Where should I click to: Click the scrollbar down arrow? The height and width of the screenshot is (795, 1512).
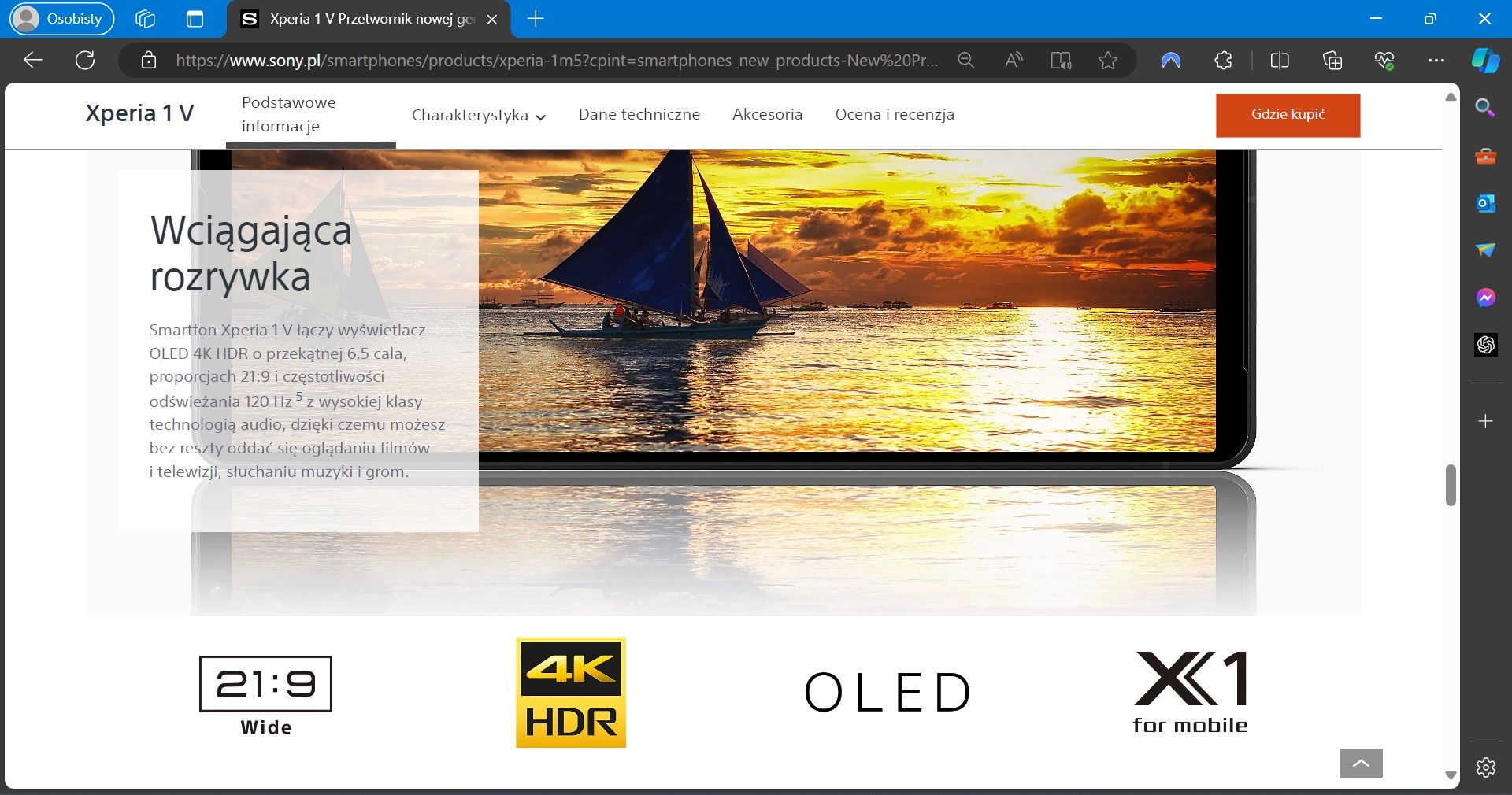[1451, 775]
